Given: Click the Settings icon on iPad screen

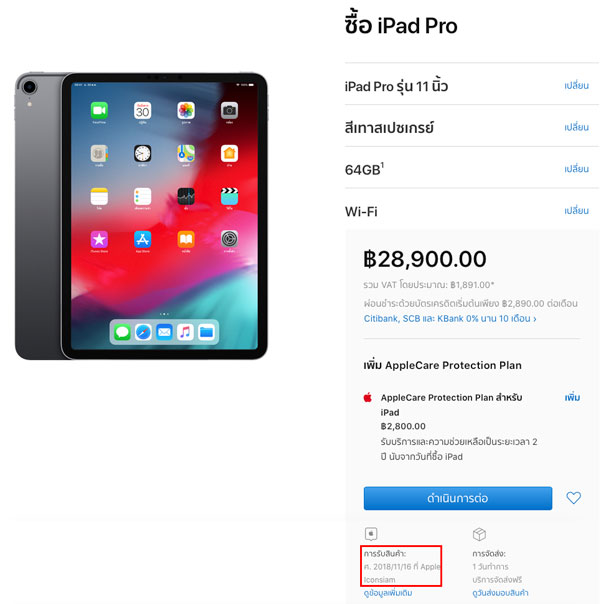Looking at the screenshot, I should pos(229,239).
